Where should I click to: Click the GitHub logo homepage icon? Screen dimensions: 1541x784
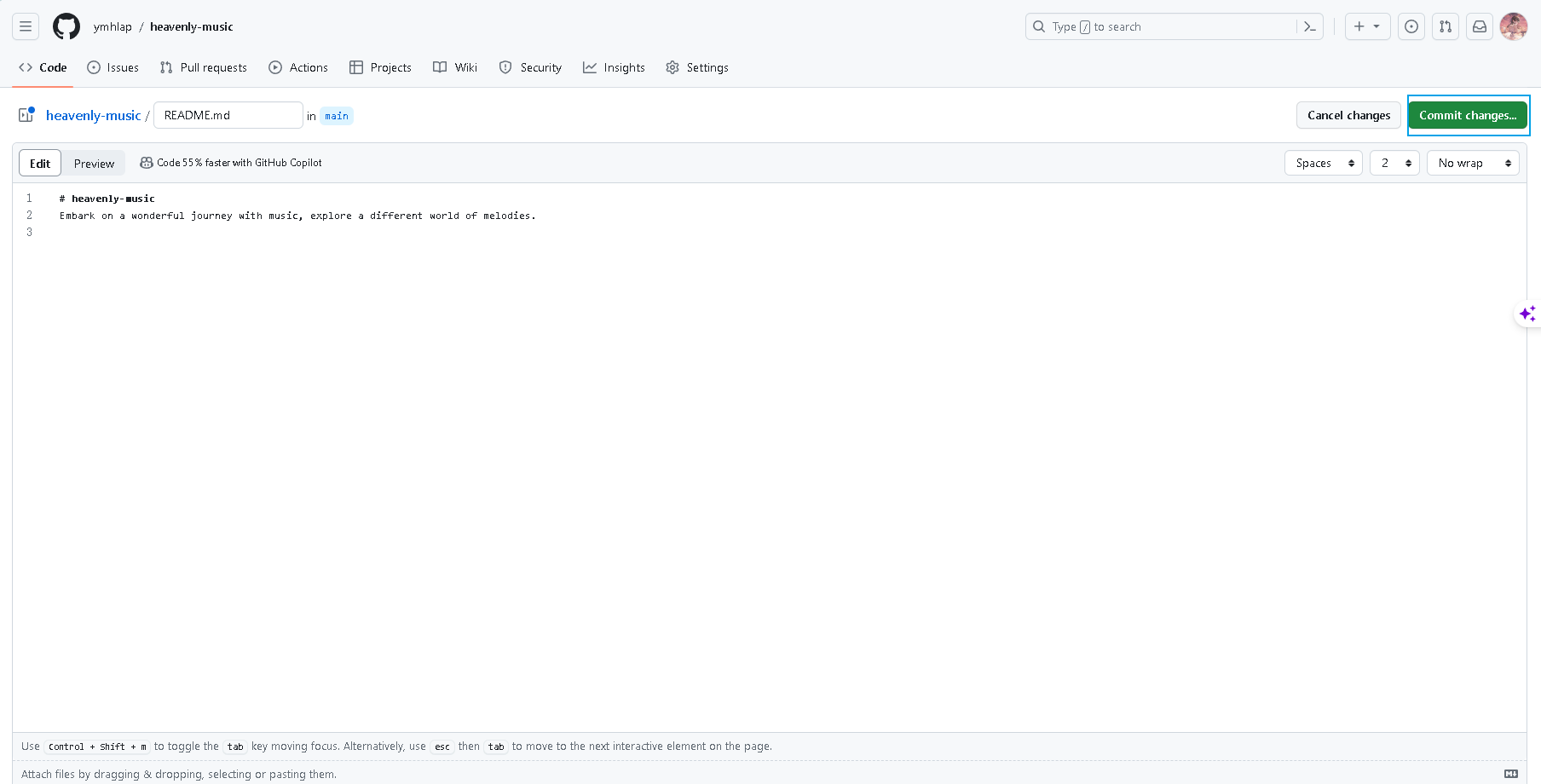pyautogui.click(x=66, y=26)
